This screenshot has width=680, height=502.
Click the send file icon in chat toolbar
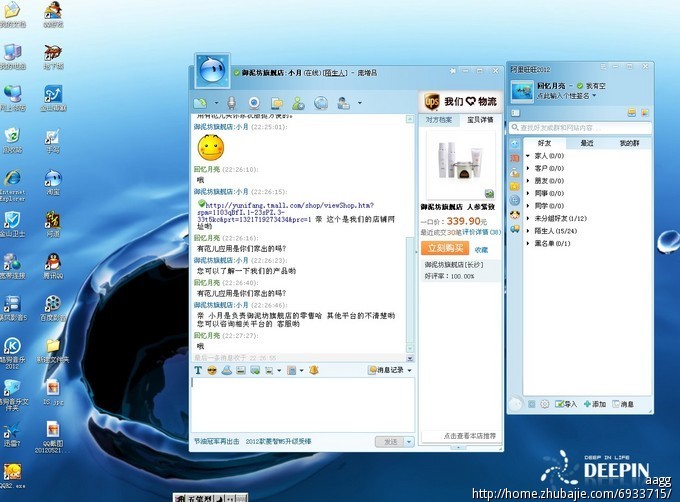pyautogui.click(x=200, y=103)
